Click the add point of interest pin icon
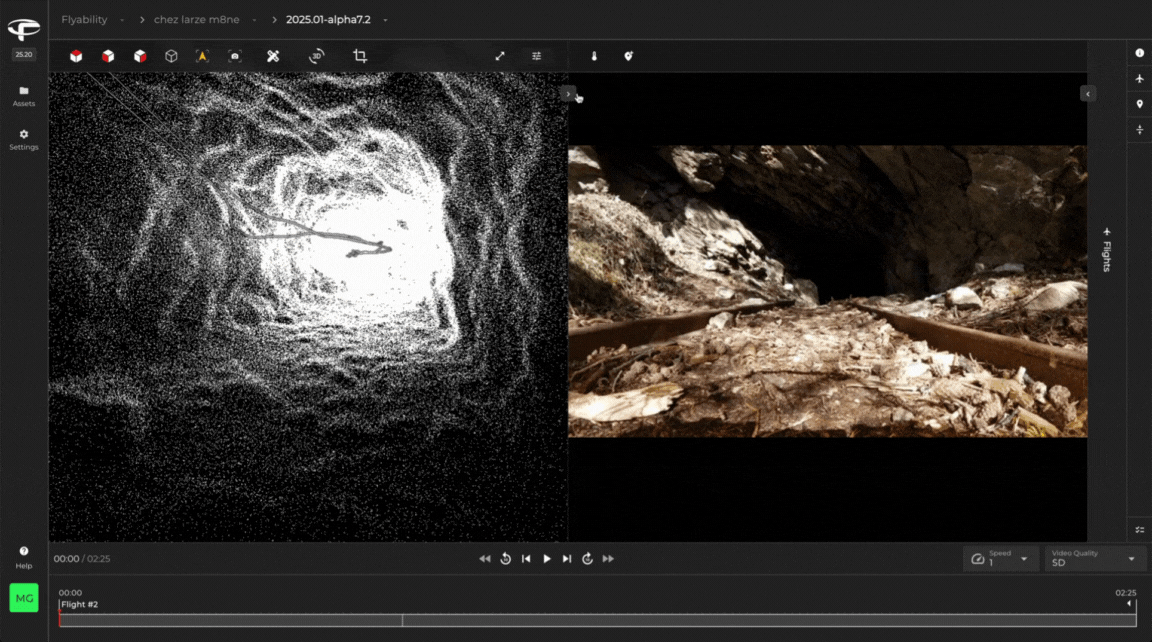 point(628,56)
